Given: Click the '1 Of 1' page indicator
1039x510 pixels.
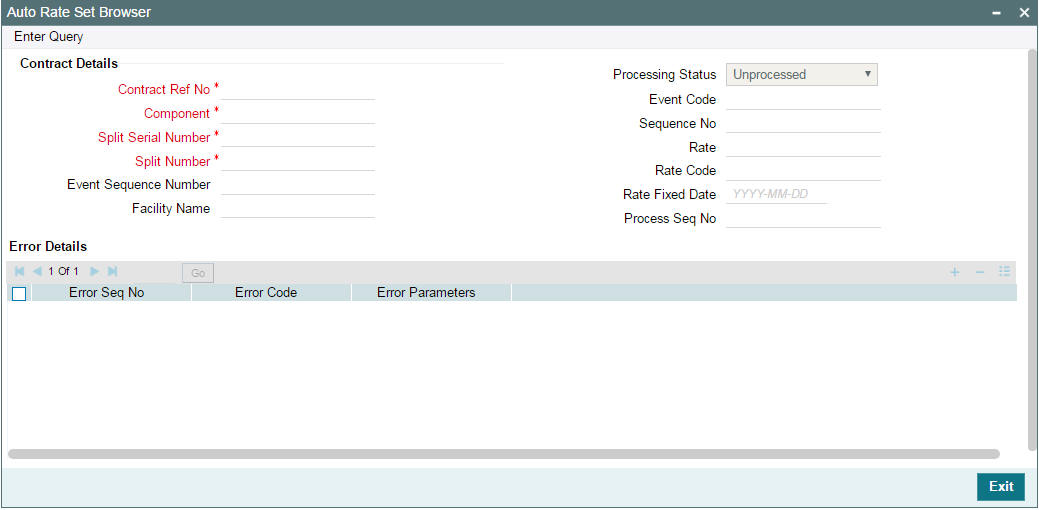Looking at the screenshot, I should (x=64, y=272).
